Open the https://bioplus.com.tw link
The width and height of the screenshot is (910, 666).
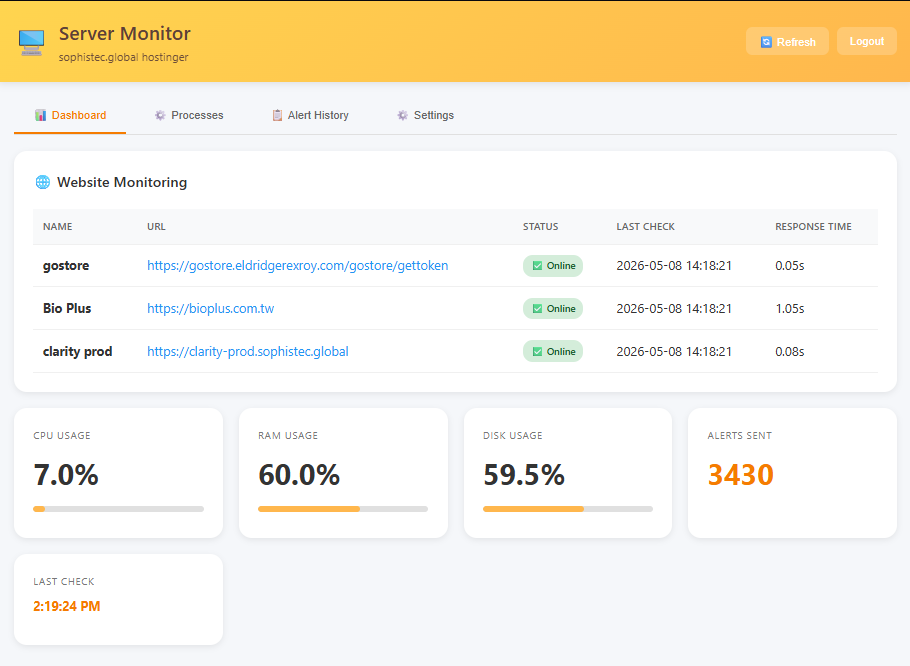210,309
